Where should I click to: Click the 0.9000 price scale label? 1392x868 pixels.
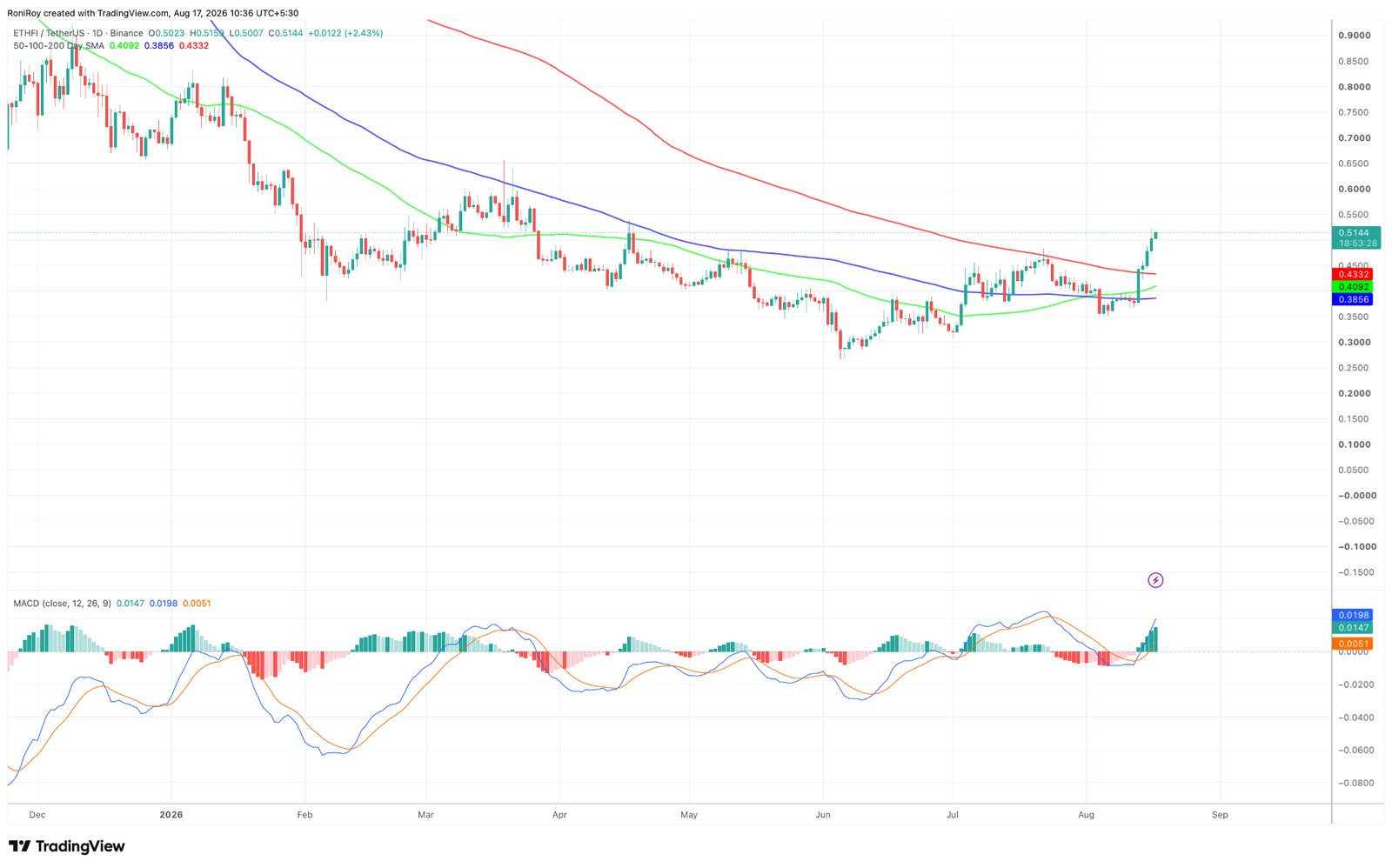(x=1354, y=36)
